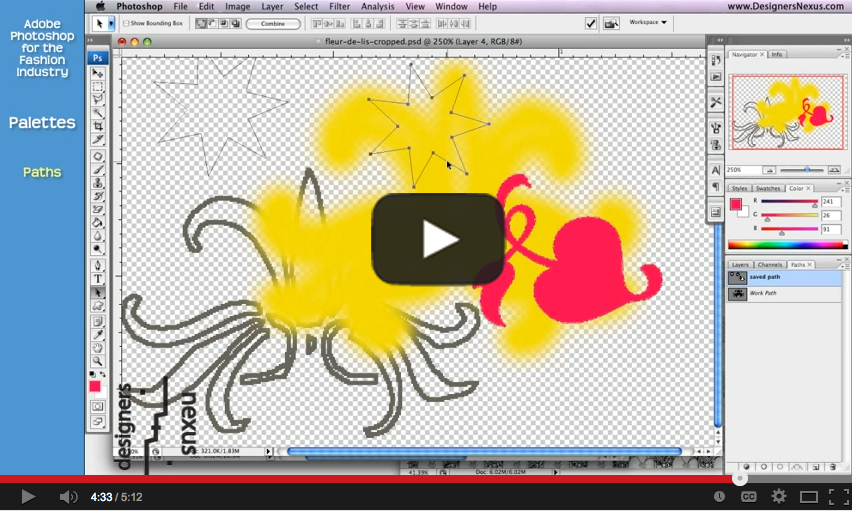Select the Type tool
Image resolution: width=852 pixels, height=511 pixels.
click(x=98, y=279)
